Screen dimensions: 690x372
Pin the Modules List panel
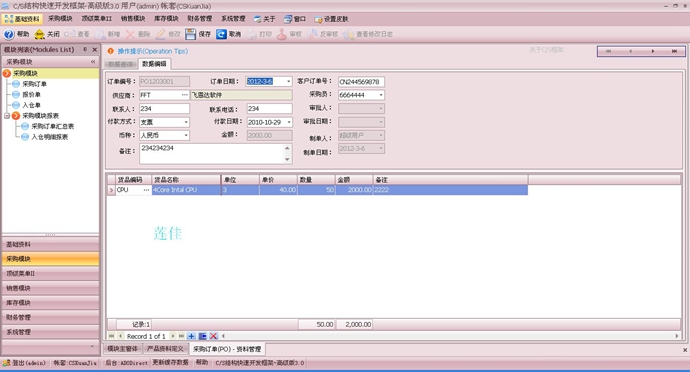tap(85, 50)
